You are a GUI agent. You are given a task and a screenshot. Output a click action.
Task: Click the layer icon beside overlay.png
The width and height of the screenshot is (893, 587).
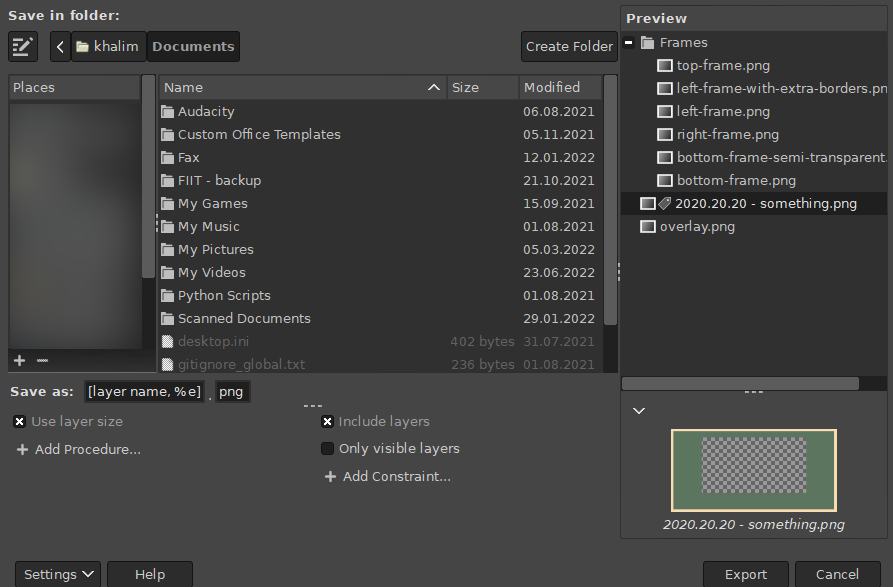[x=647, y=226]
